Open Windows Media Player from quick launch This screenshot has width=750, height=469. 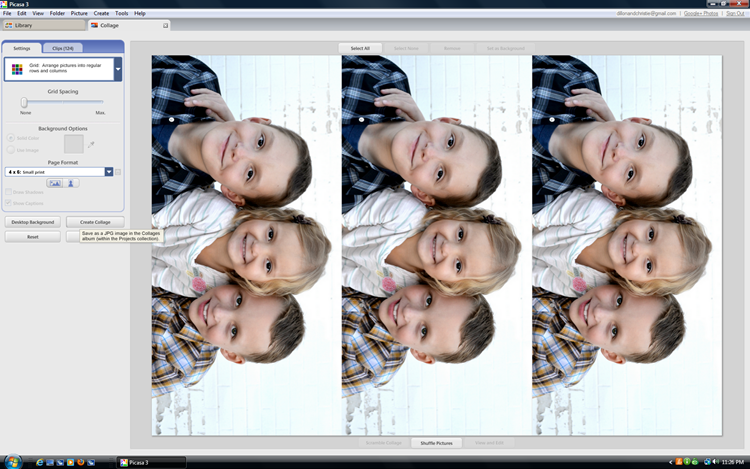(x=70, y=462)
